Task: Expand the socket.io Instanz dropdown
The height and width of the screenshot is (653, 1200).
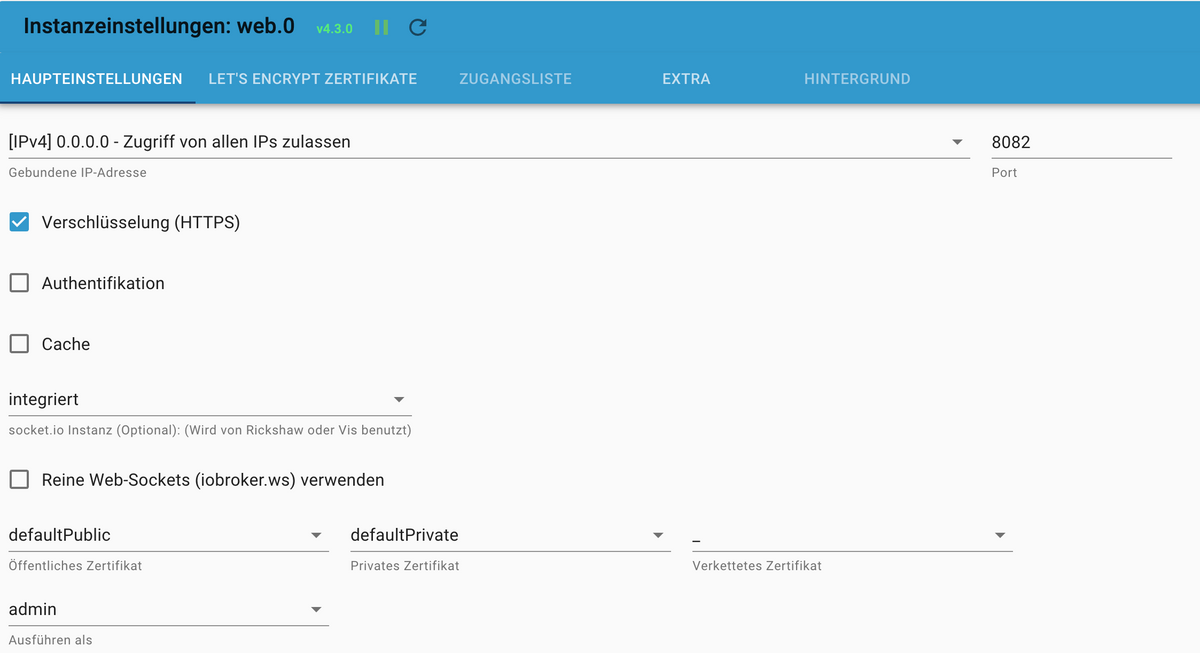Action: (x=209, y=399)
